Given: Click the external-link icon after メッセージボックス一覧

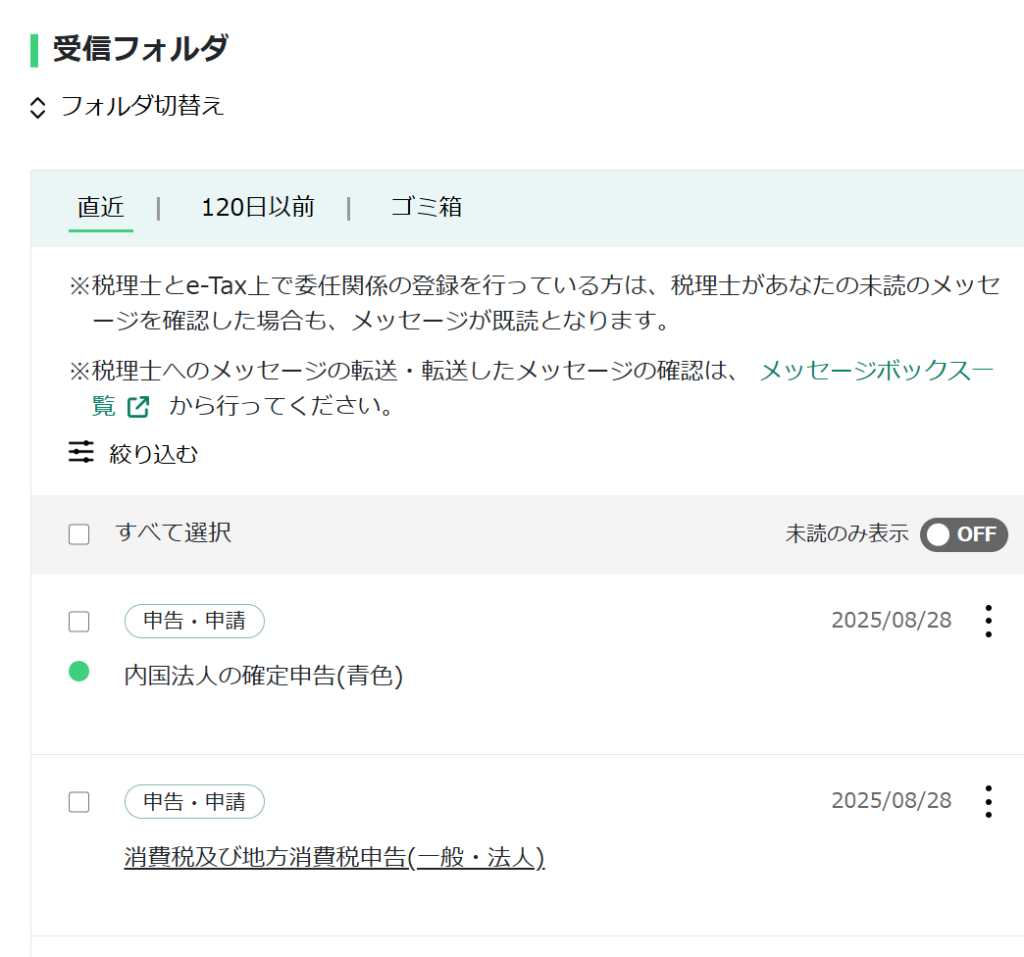Looking at the screenshot, I should click(x=138, y=407).
